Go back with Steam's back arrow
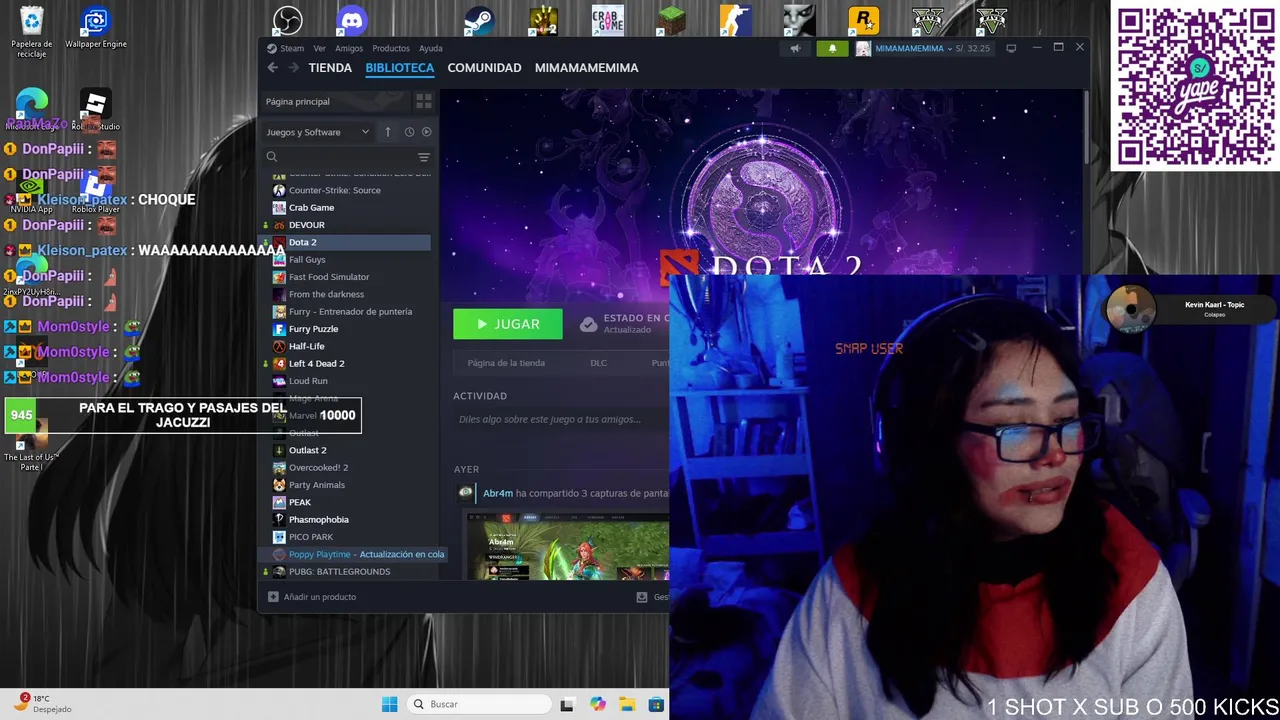Screen dimensions: 1280x720 click(x=273, y=67)
